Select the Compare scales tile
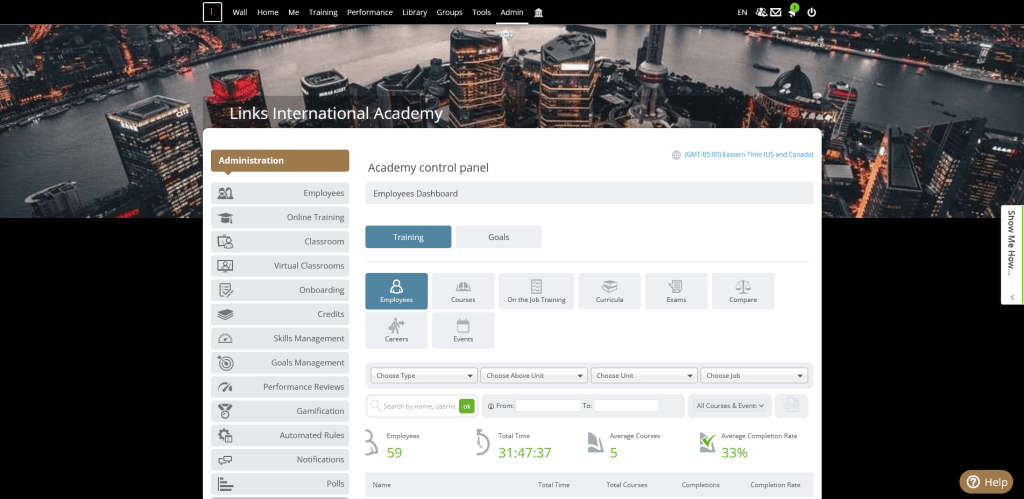 click(743, 291)
